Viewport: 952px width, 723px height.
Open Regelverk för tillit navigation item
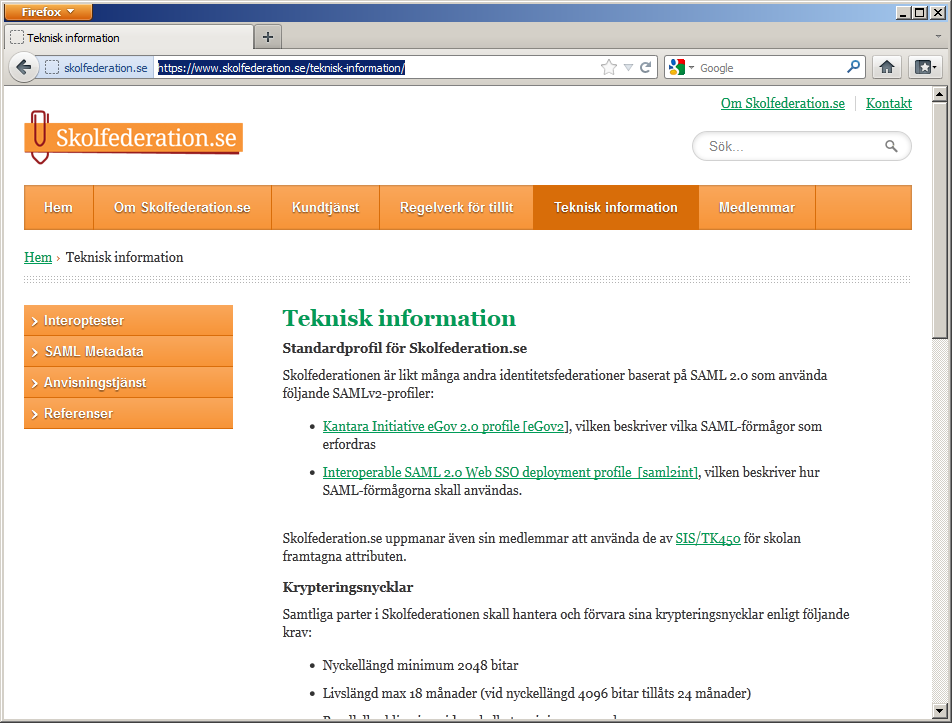(457, 208)
